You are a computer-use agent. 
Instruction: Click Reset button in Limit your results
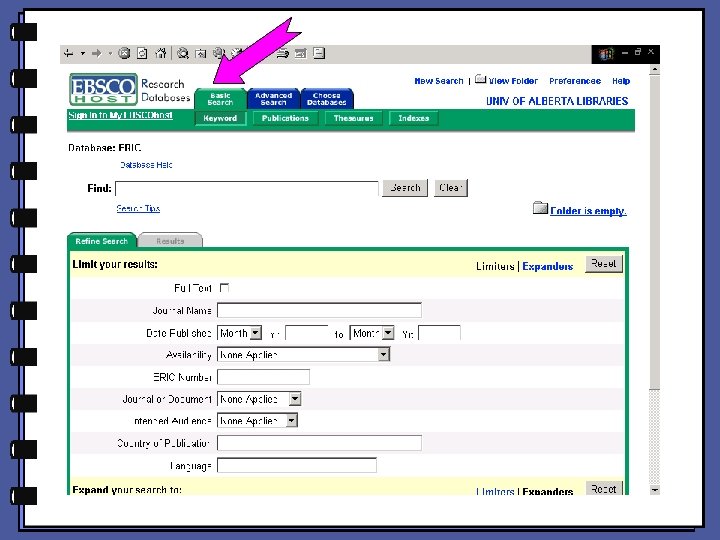604,264
